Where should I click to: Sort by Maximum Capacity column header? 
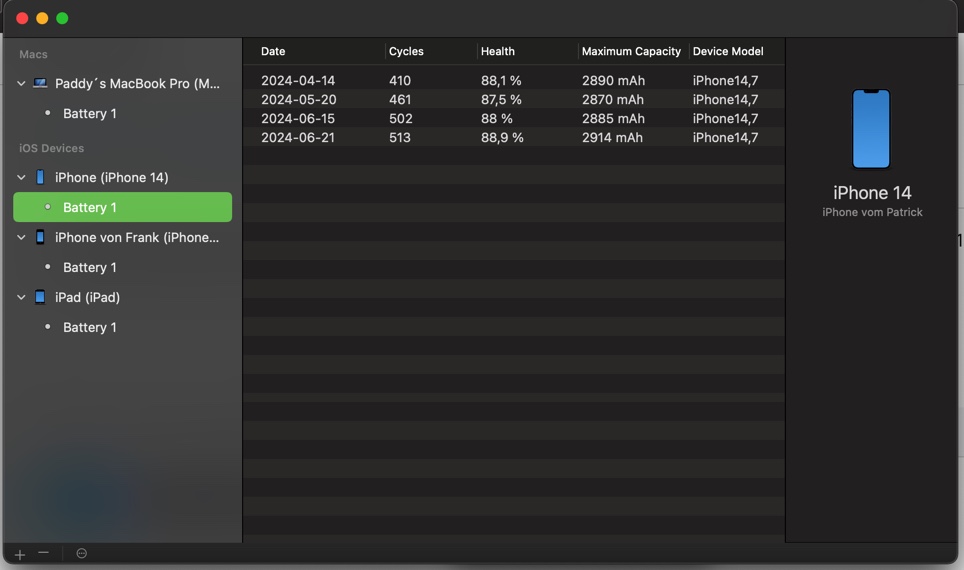(x=631, y=52)
